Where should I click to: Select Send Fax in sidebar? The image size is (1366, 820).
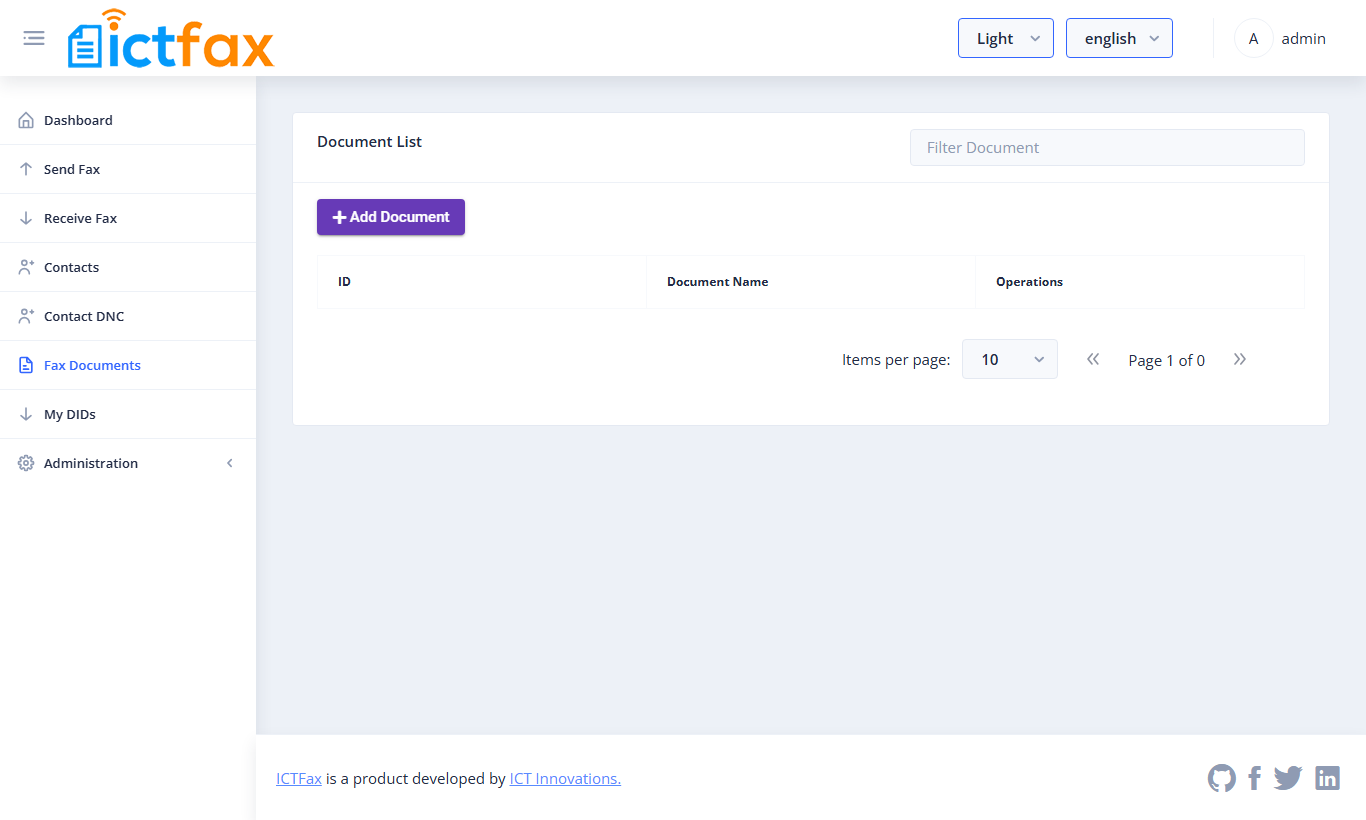(128, 169)
